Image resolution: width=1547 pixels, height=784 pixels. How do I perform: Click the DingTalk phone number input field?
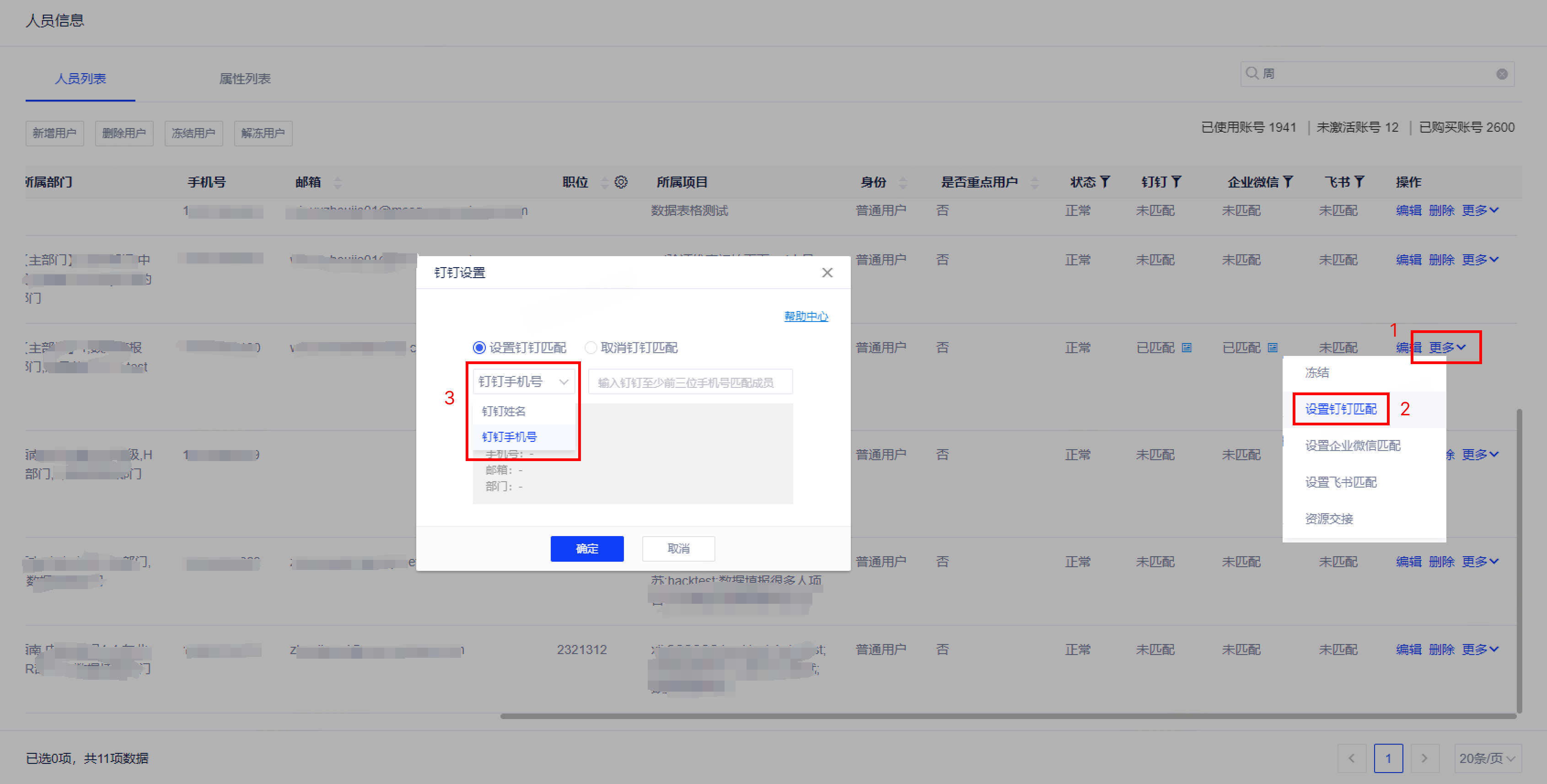690,382
